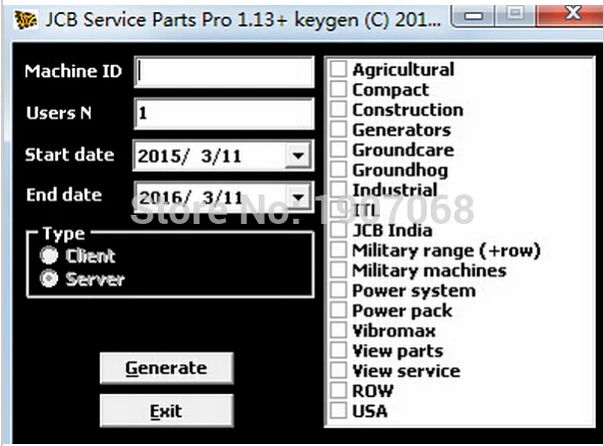Click the JCB keygen title bar icon
The image size is (604, 446).
25,19
